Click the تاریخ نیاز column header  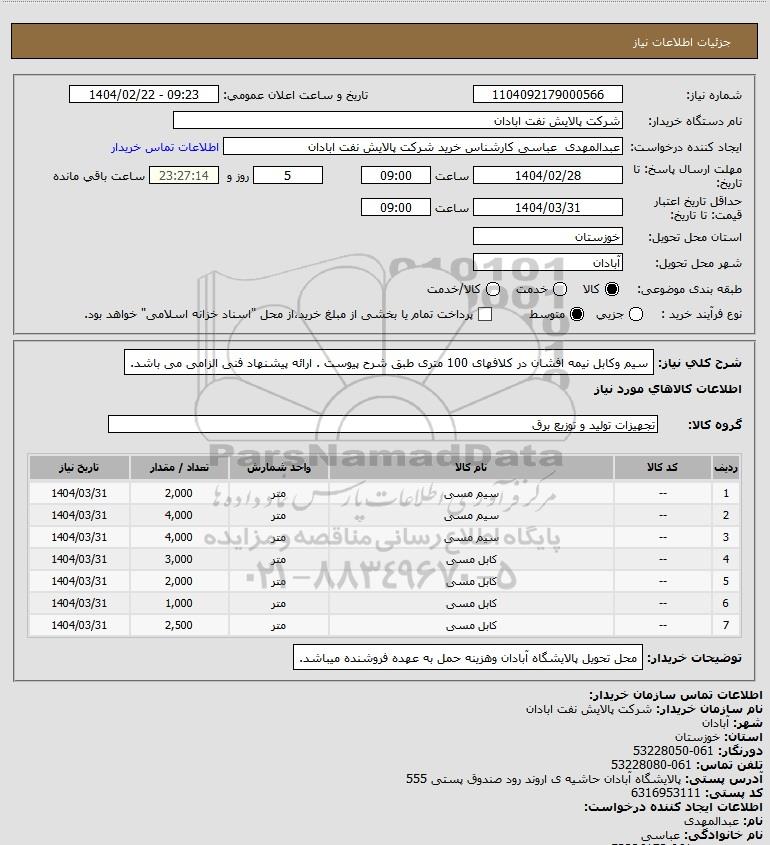coord(79,467)
